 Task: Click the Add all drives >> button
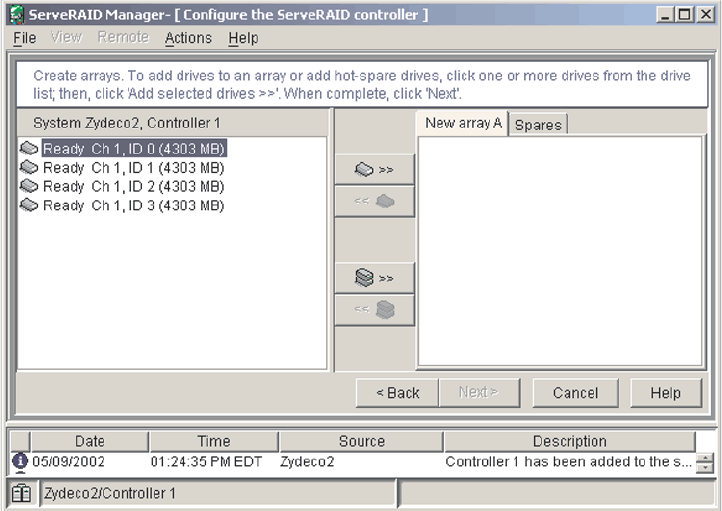374,278
